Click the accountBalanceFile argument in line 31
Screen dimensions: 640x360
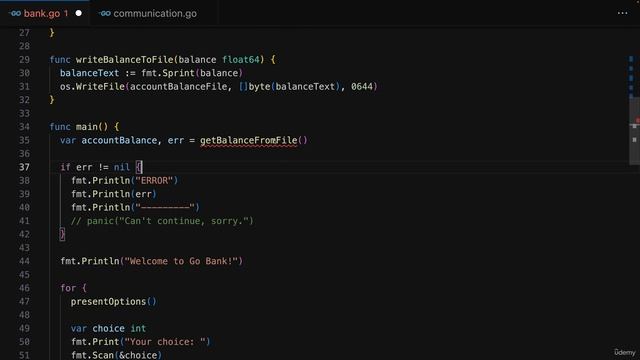tap(178, 87)
